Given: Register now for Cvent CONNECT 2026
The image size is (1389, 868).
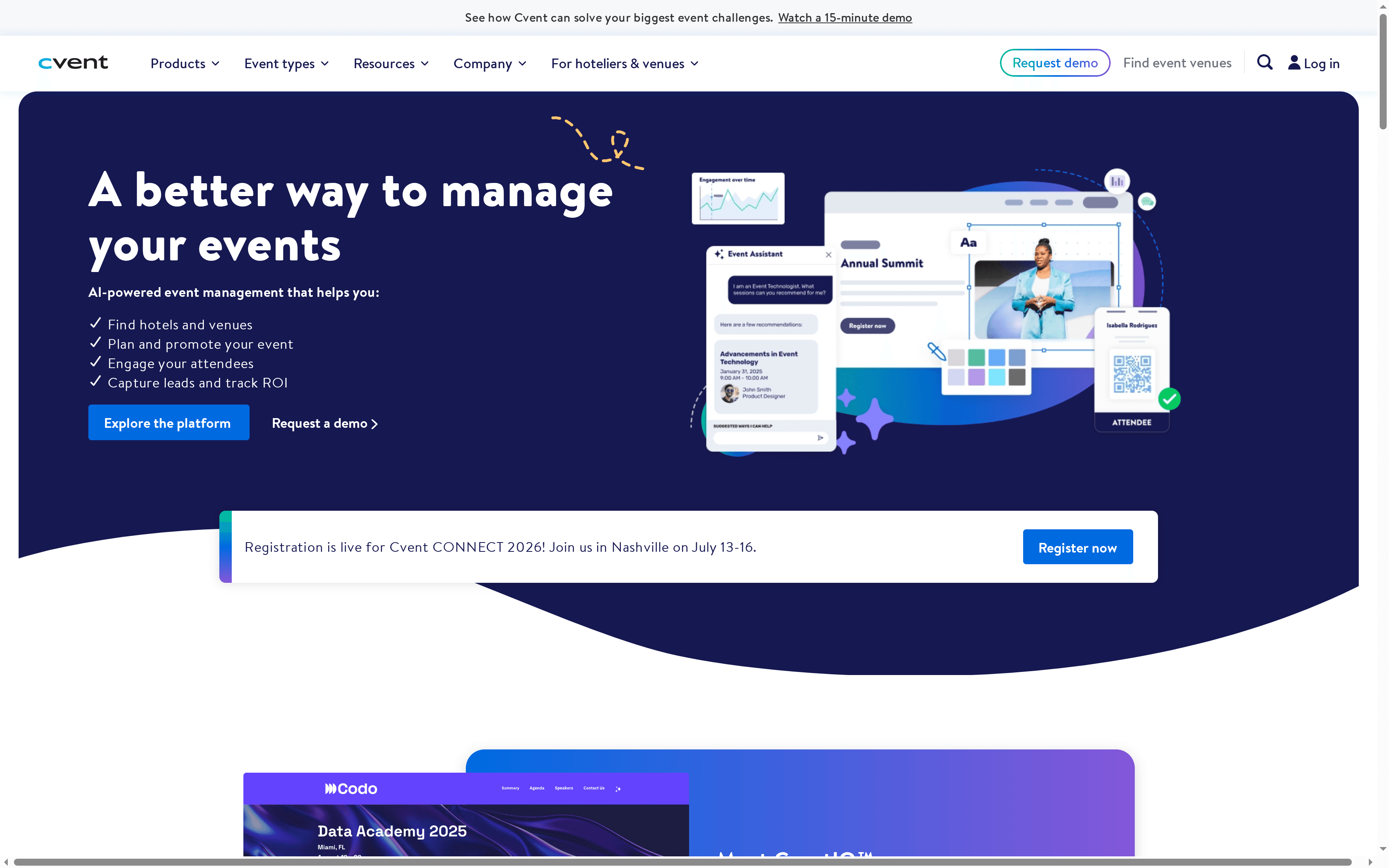Looking at the screenshot, I should click(x=1077, y=546).
